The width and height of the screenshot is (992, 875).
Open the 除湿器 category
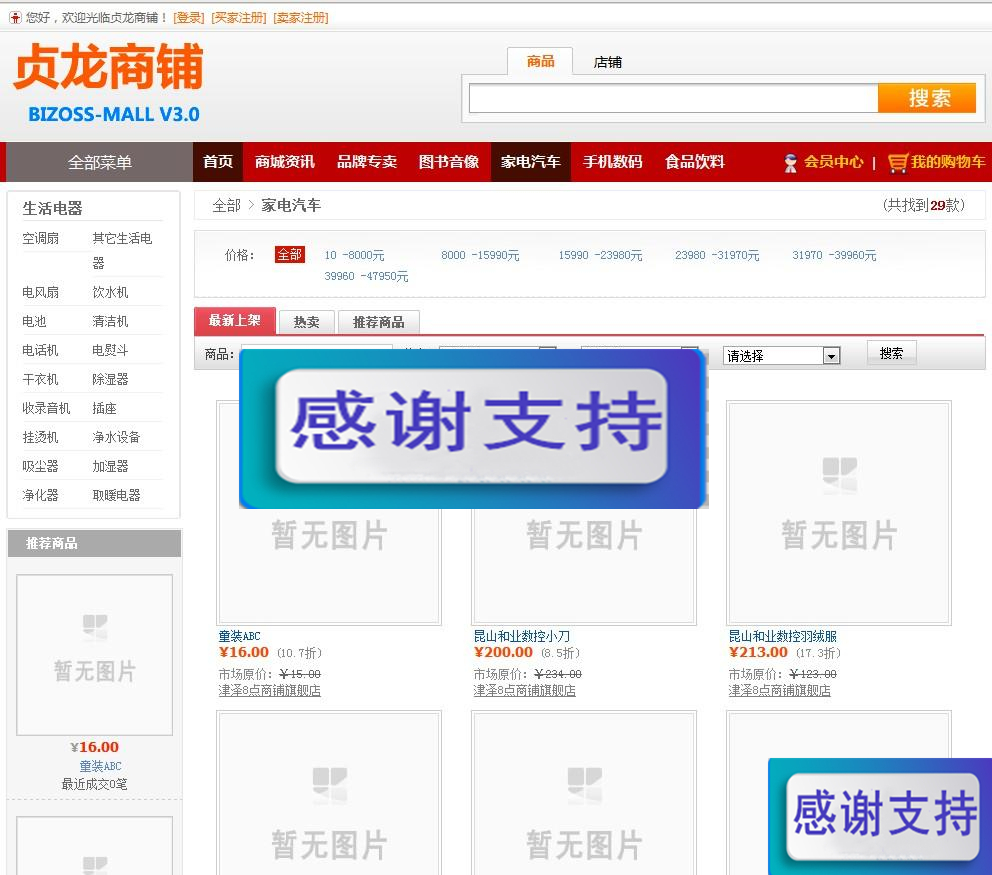coord(110,380)
